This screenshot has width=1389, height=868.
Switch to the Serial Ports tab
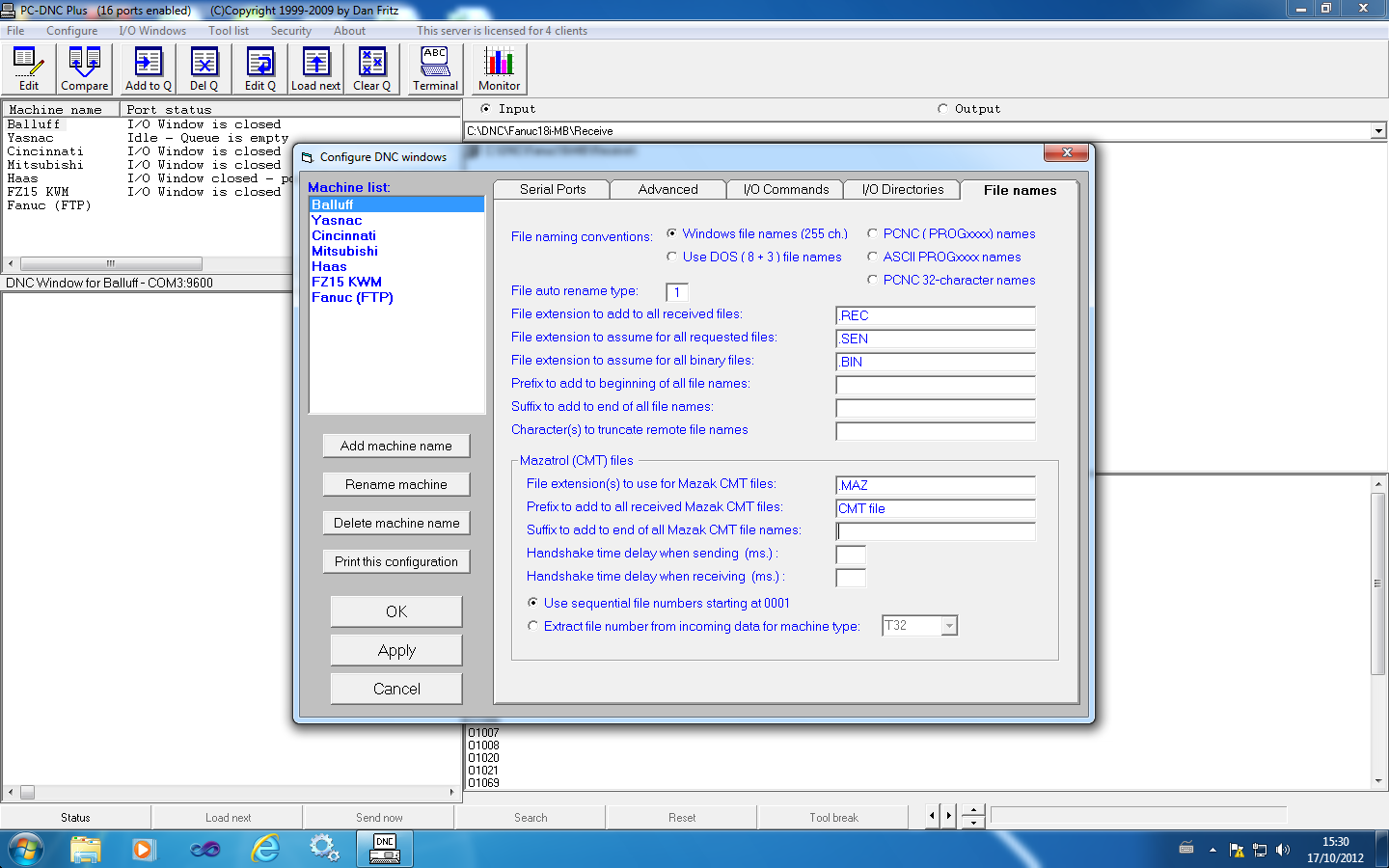click(x=552, y=190)
